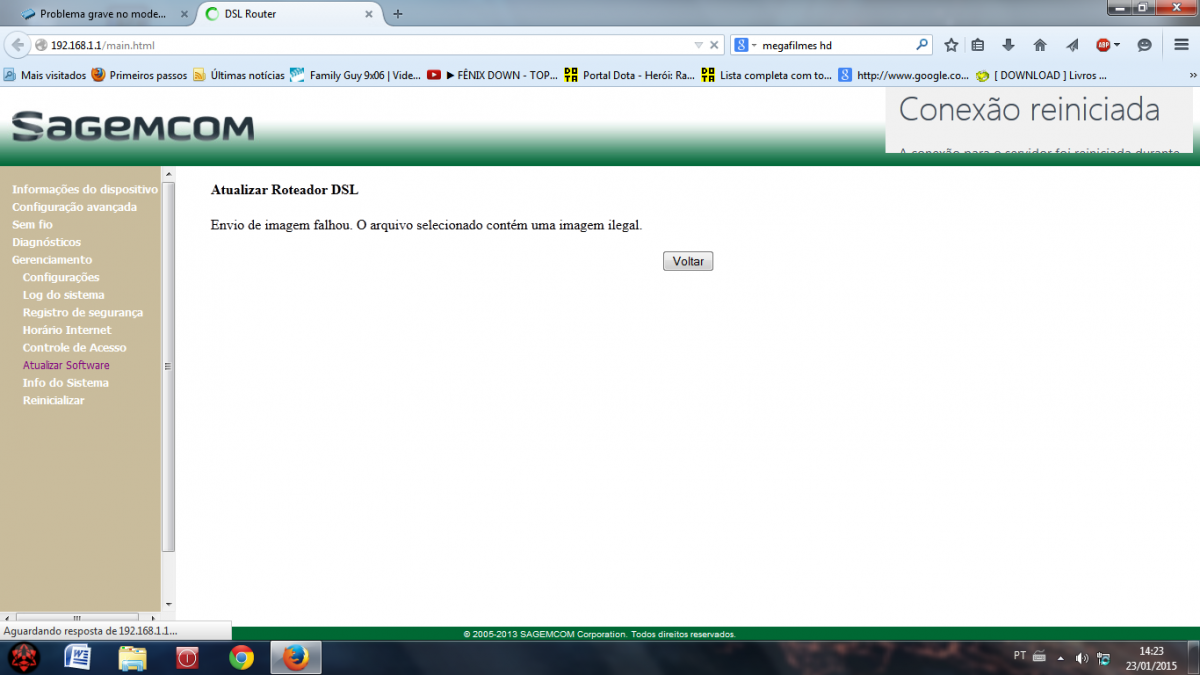
Task: Open the Family Guy 9x06 bookmark
Action: click(x=356, y=75)
